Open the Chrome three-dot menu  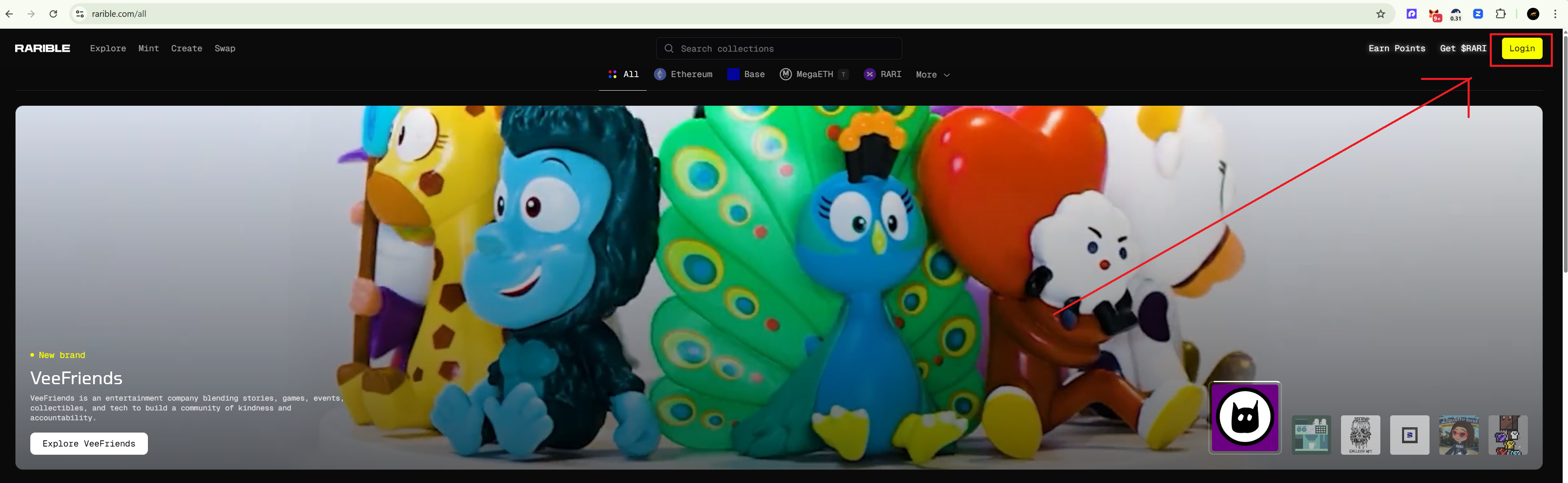[x=1554, y=14]
